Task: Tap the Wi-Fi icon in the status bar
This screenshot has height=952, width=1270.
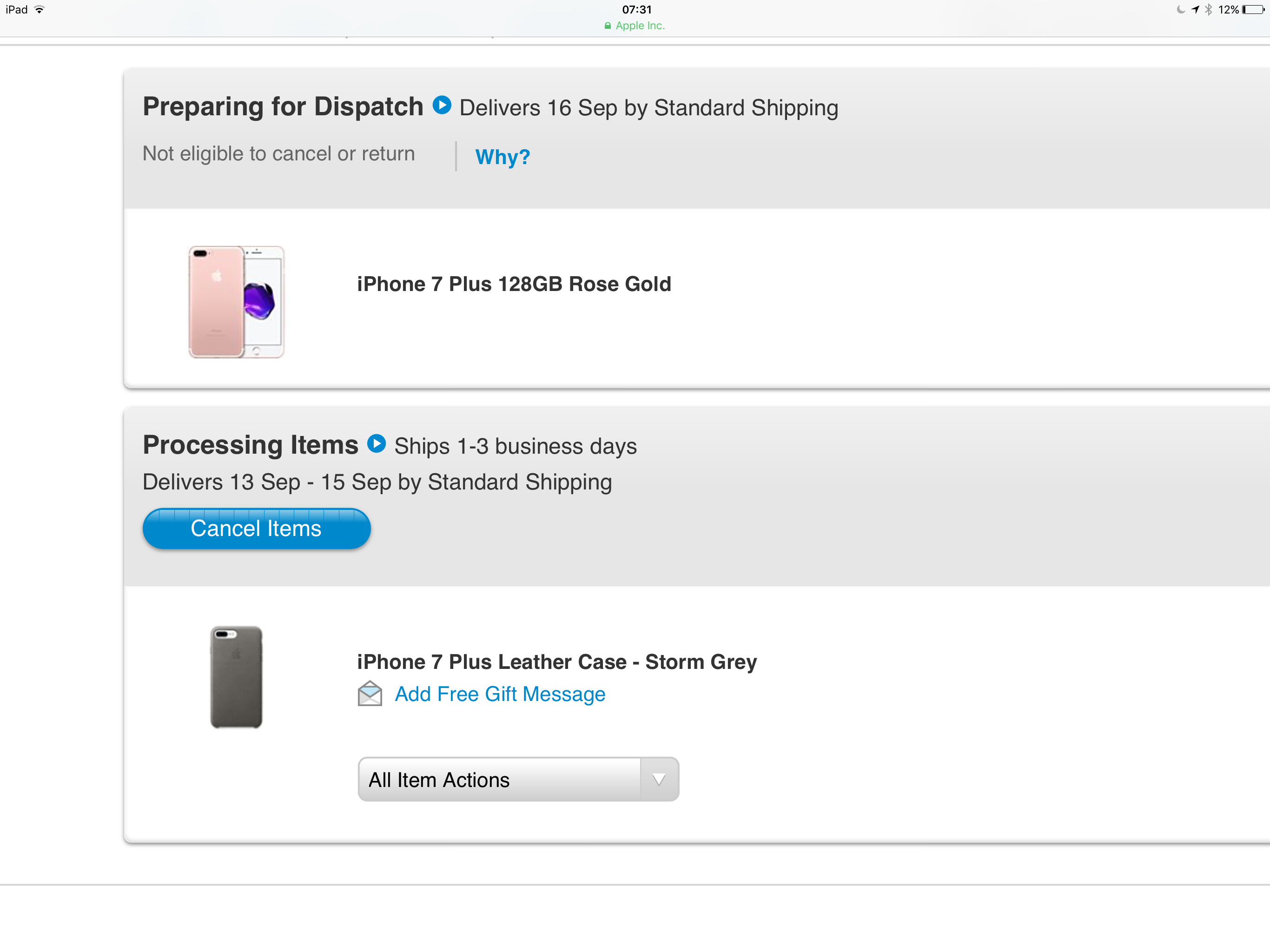Action: click(39, 10)
